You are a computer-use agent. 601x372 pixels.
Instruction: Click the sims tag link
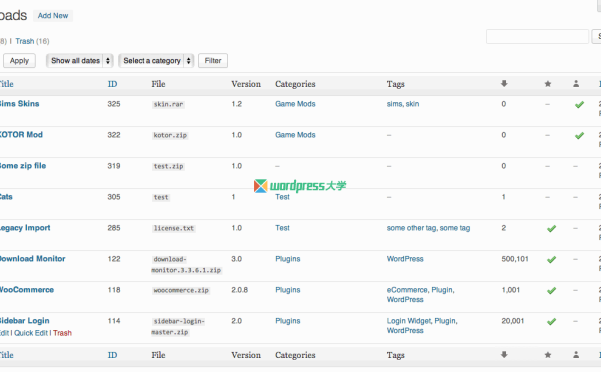coord(394,104)
